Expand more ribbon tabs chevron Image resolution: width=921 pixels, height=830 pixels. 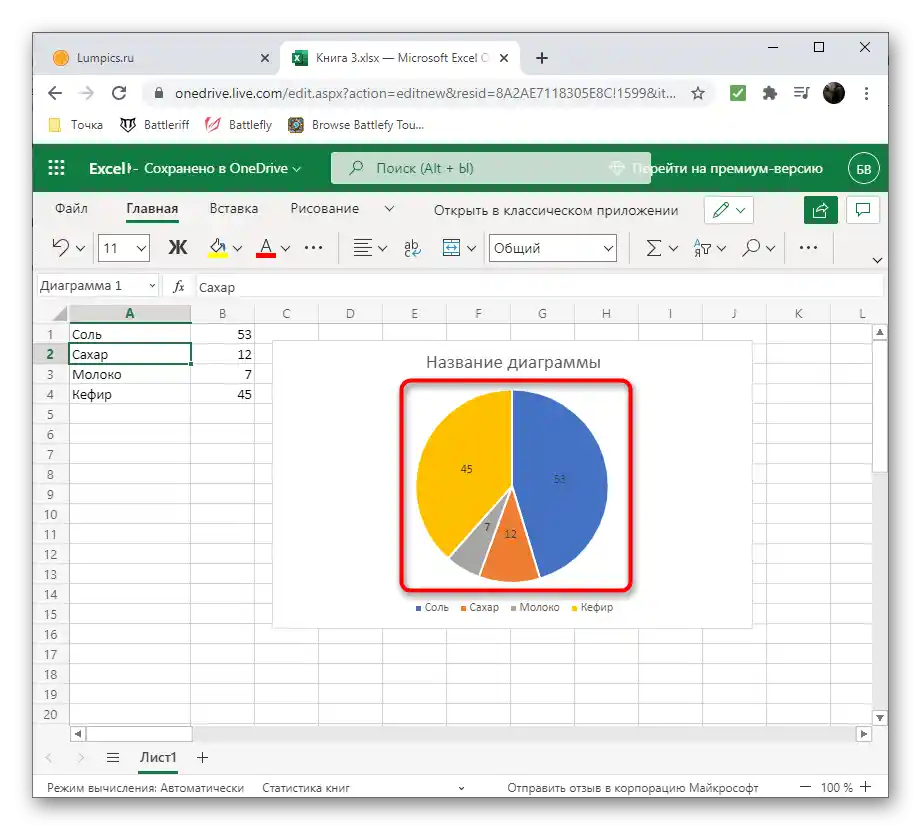click(x=389, y=209)
